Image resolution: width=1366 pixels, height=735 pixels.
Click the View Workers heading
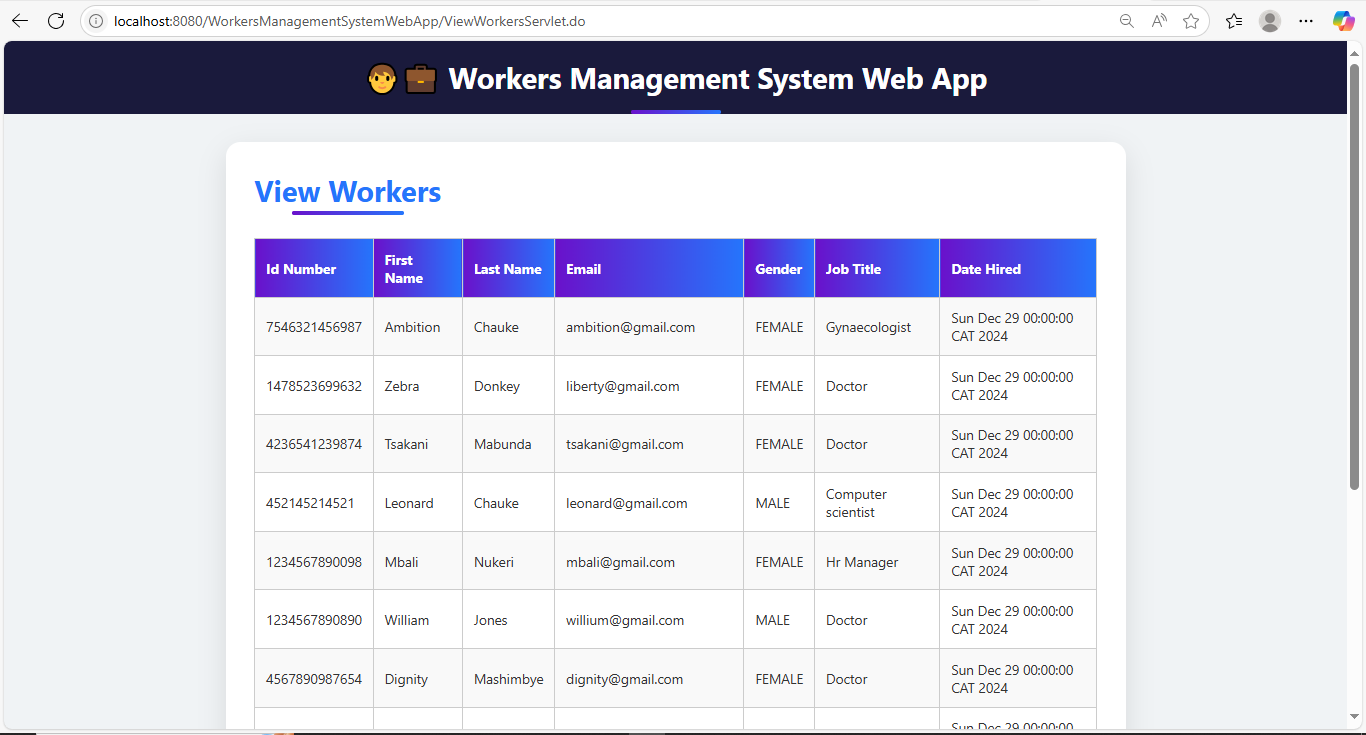coord(347,192)
